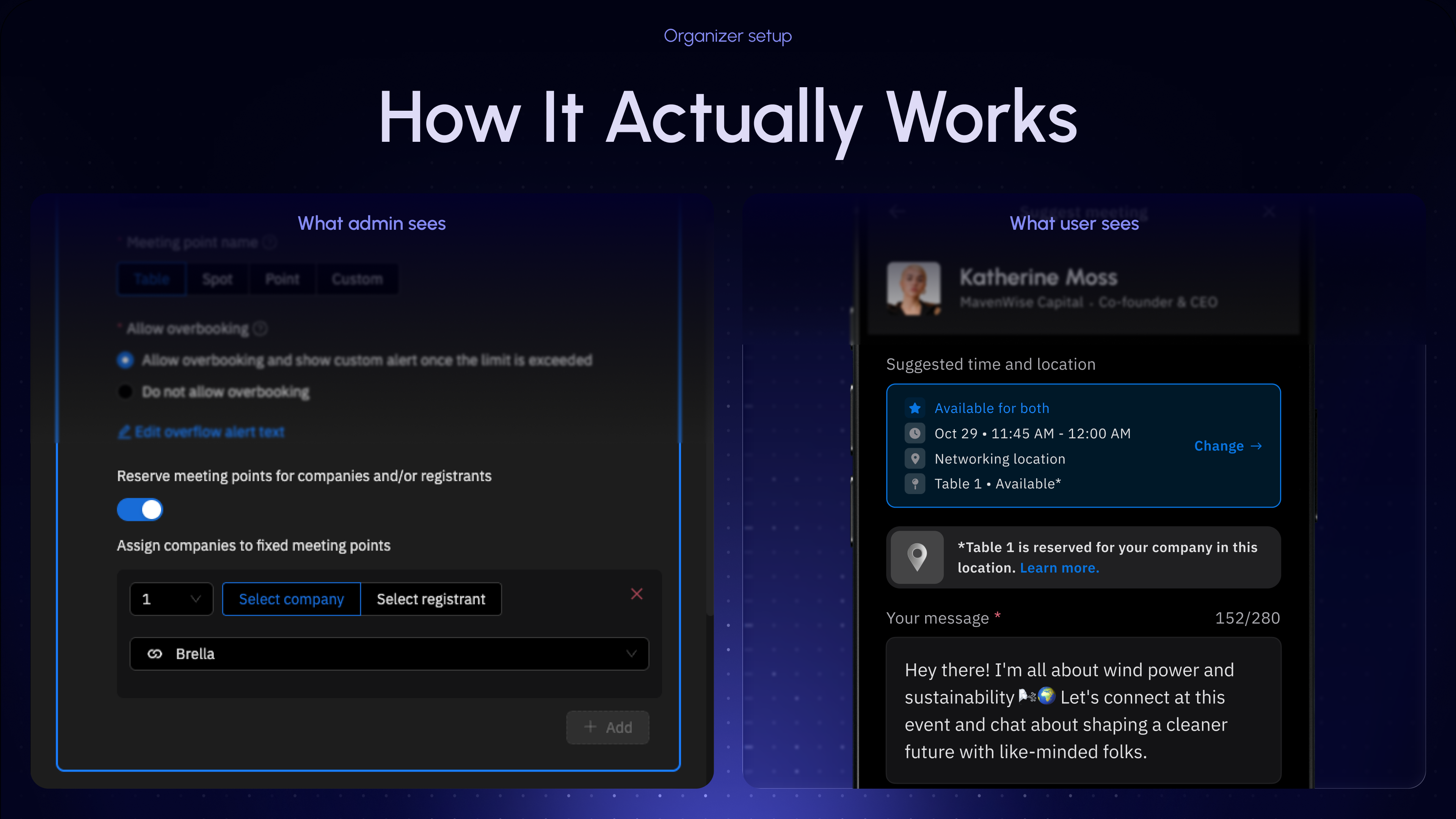
Task: Click the help icon next to Meeting point name
Action: [270, 243]
